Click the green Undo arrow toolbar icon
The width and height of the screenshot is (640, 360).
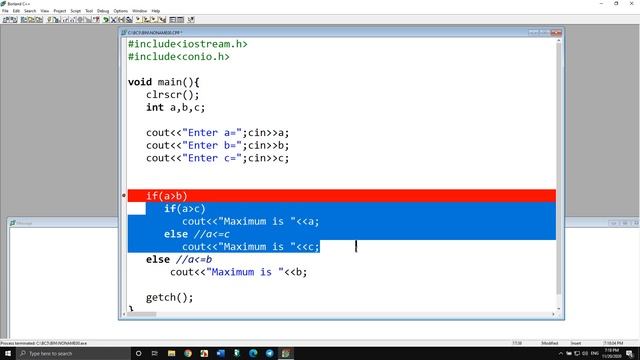(106, 20)
